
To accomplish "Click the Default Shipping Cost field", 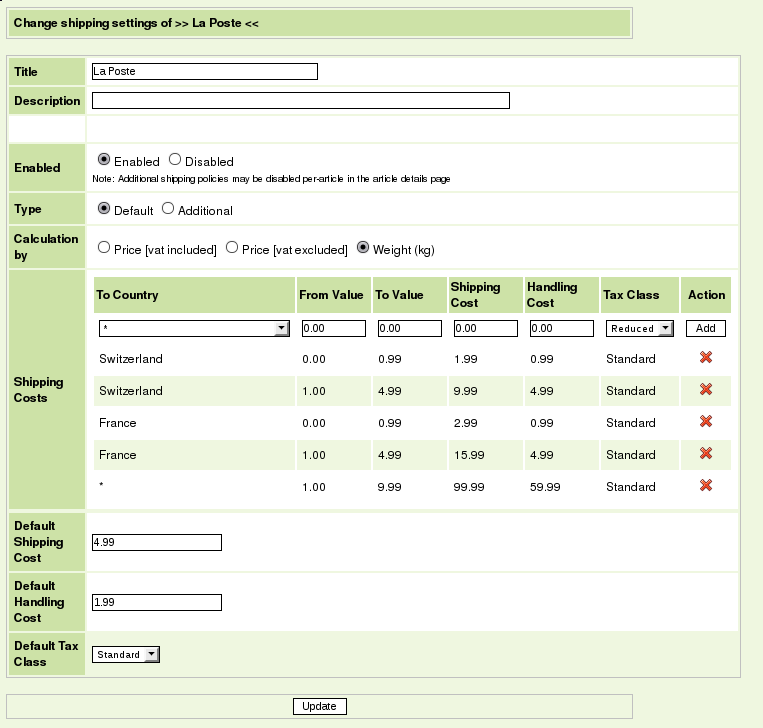I will click(x=156, y=542).
